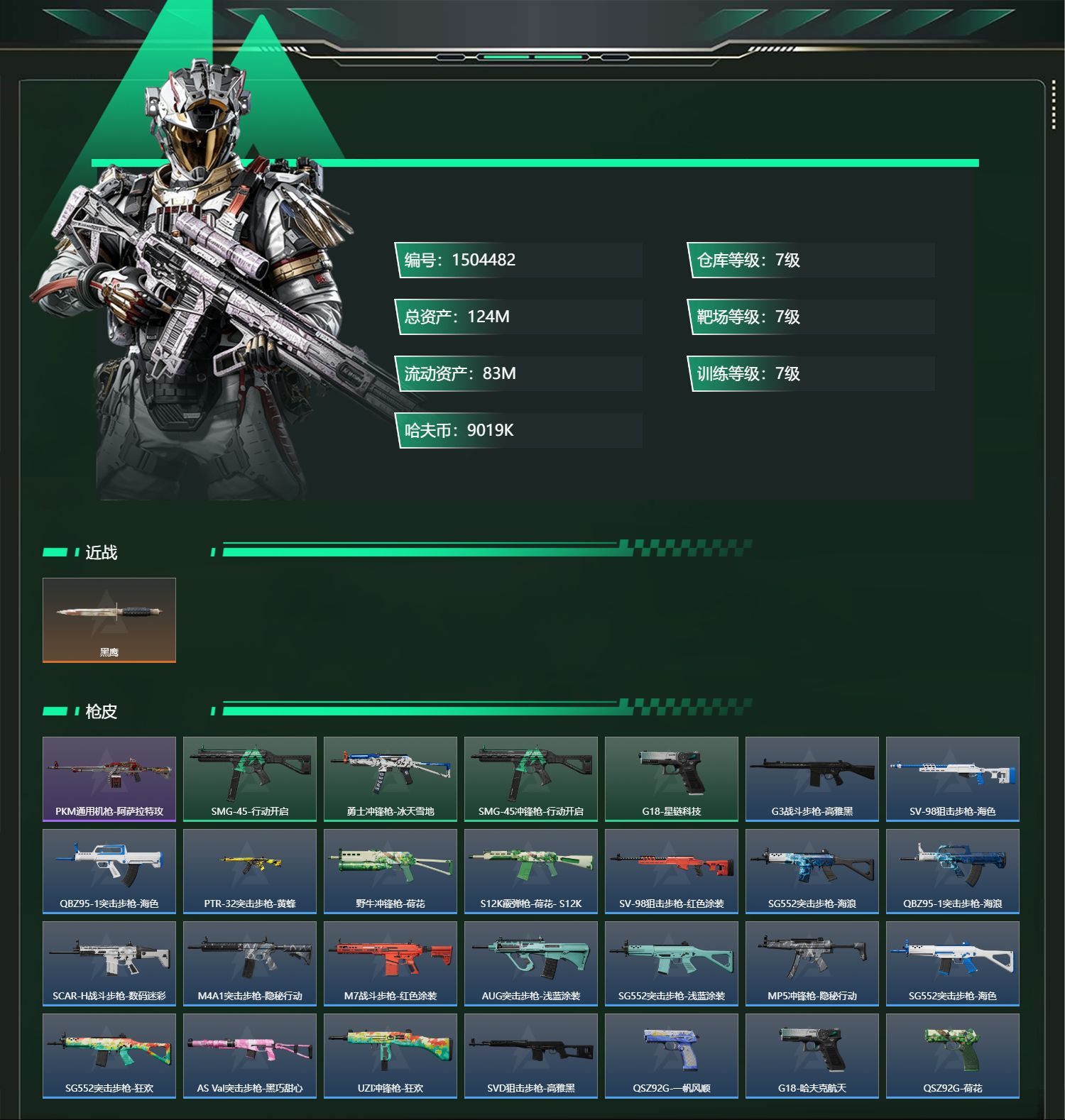Select the 靶场等级：7级 range level text
This screenshot has width=1065, height=1120.
point(748,317)
